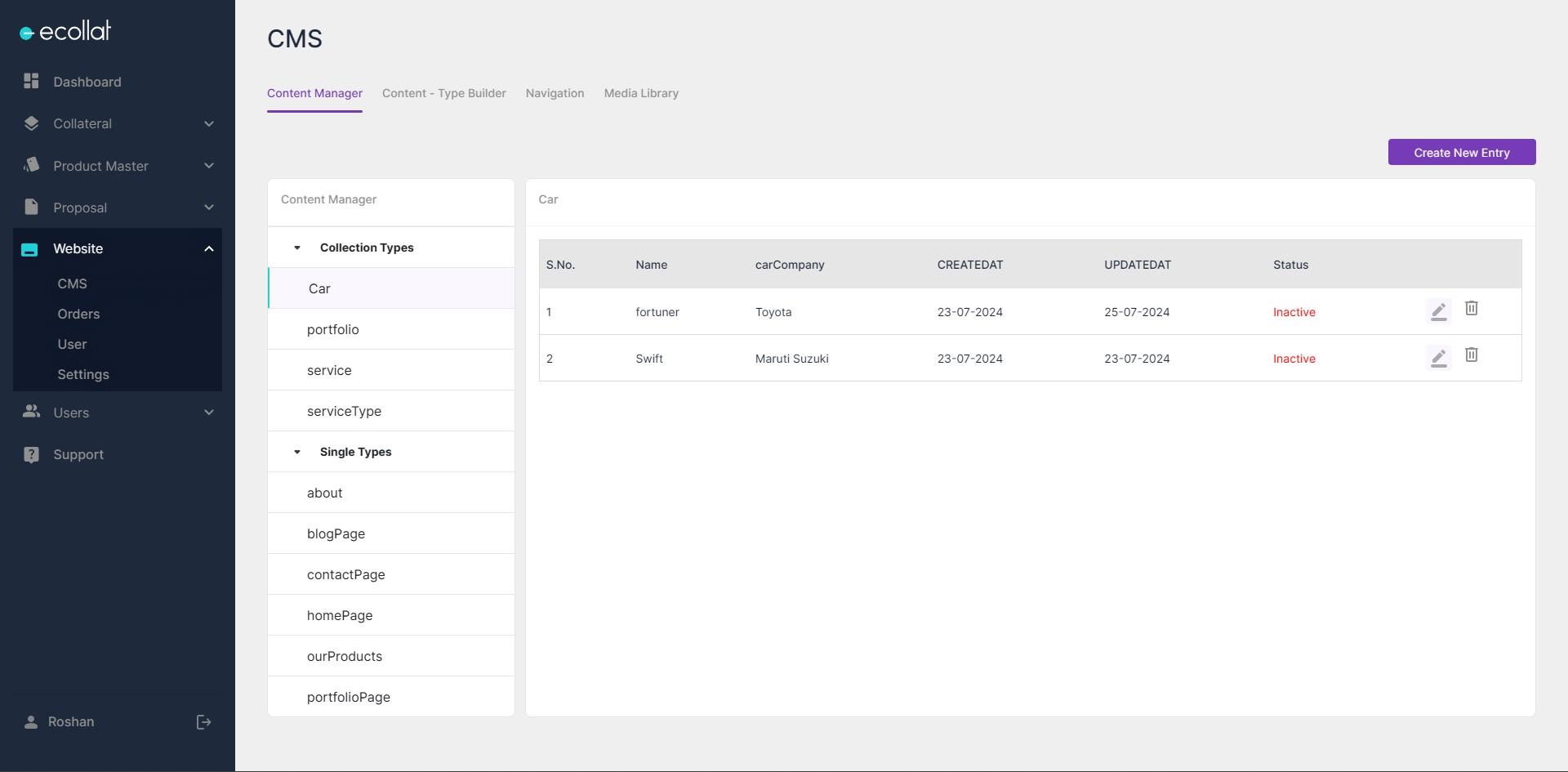Image resolution: width=1568 pixels, height=772 pixels.
Task: Click the Support question mark icon
Action: pos(31,455)
